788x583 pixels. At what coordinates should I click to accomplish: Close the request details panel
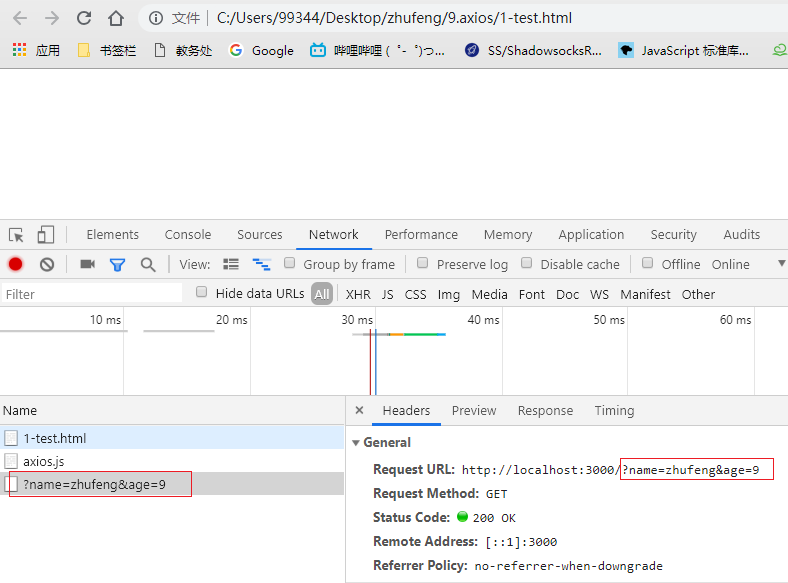coord(360,411)
